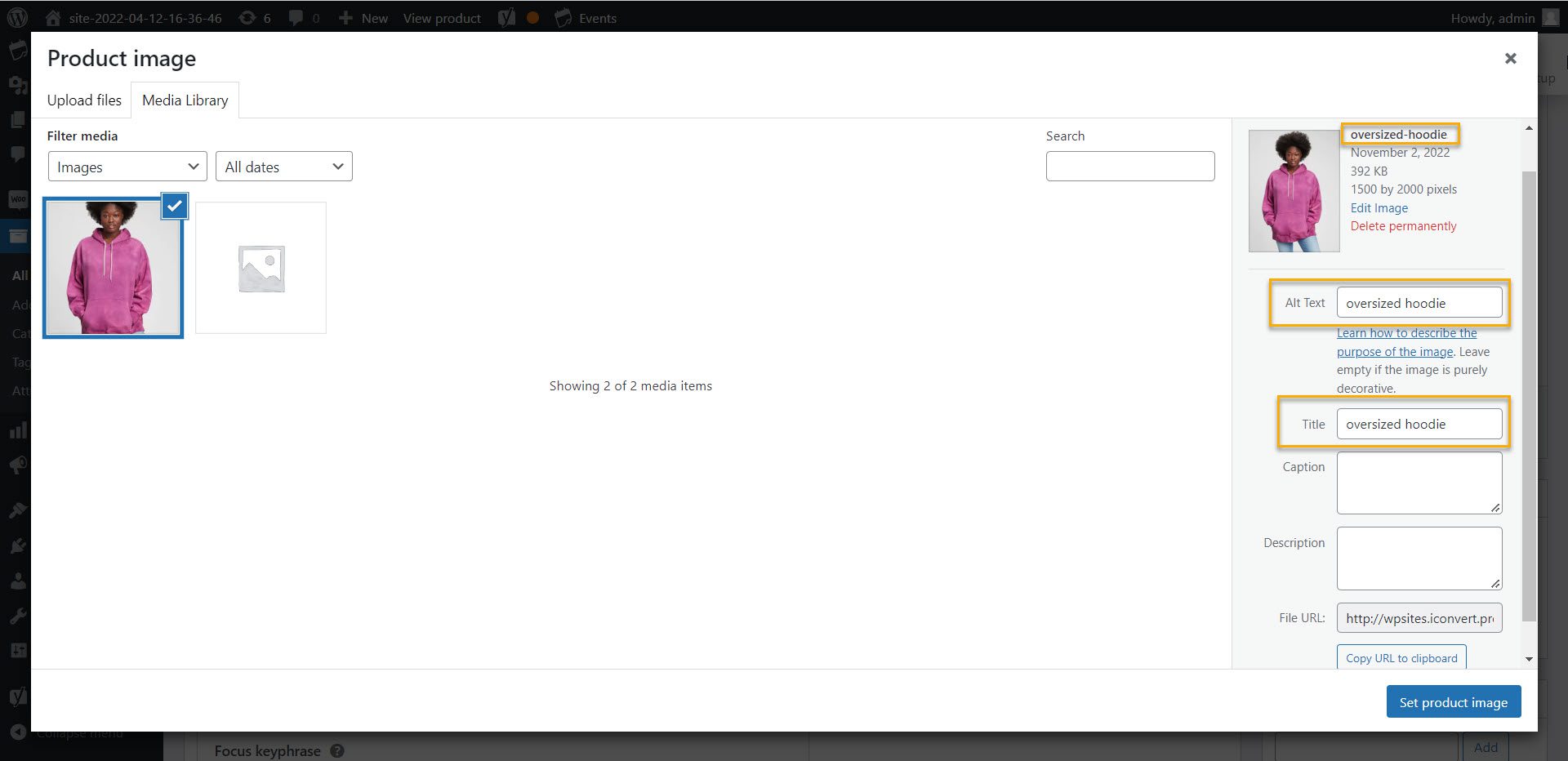Click the Events icon in the admin bar
This screenshot has width=1568, height=761.
tap(563, 18)
